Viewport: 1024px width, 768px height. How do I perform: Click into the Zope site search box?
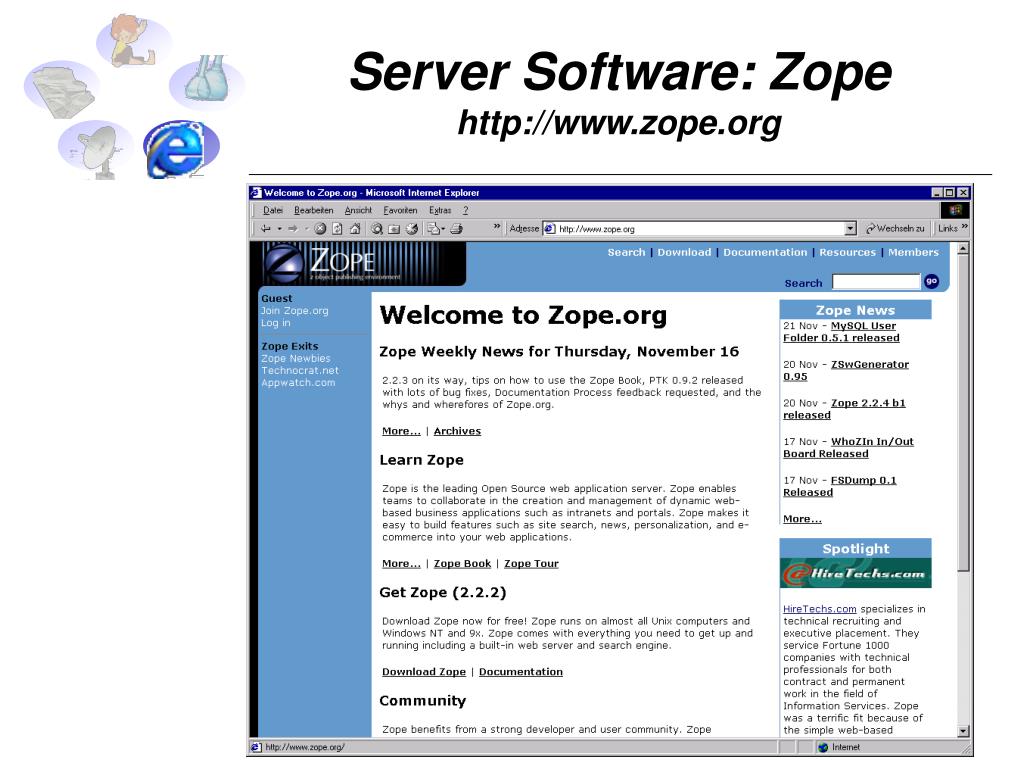click(x=876, y=282)
